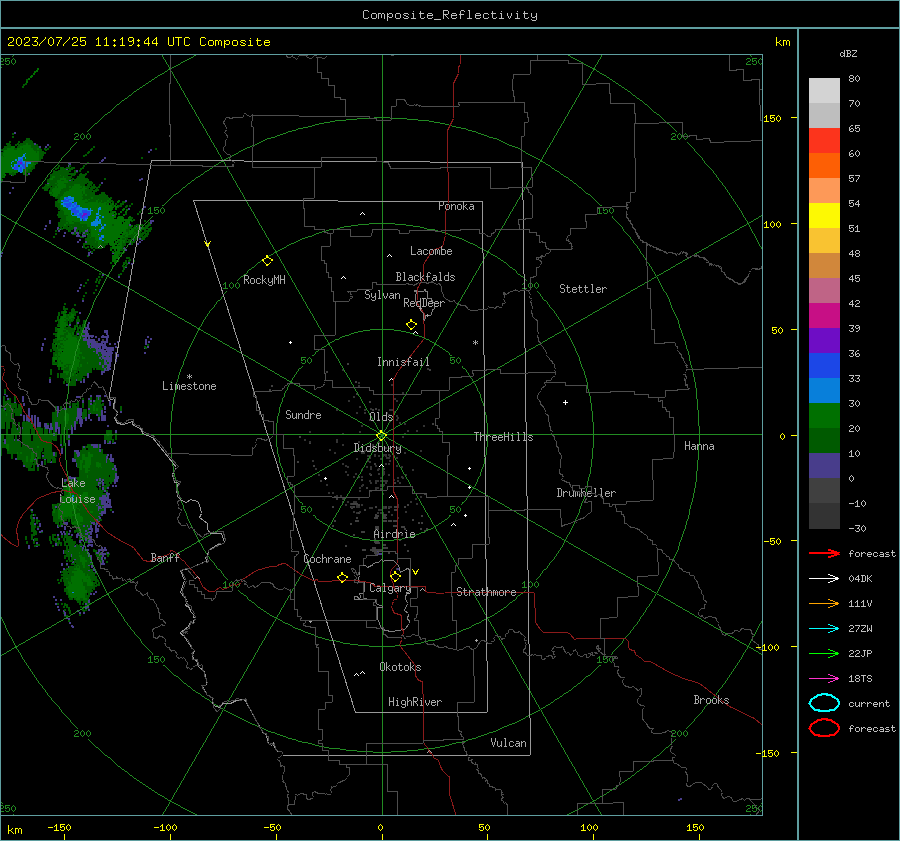Click the Okotoks label
The width and height of the screenshot is (900, 841).
click(400, 667)
